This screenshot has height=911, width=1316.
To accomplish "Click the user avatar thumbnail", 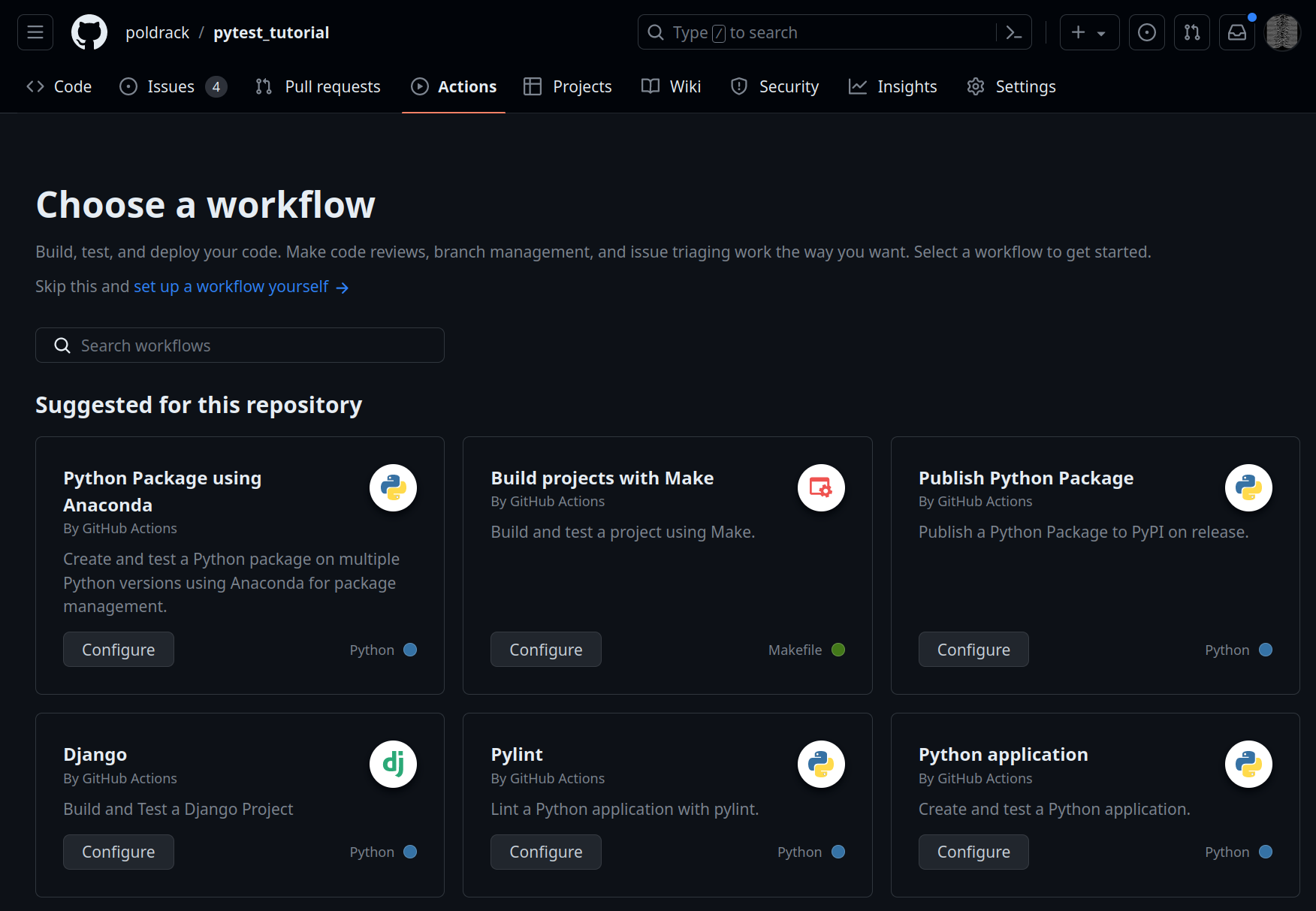I will (1282, 32).
